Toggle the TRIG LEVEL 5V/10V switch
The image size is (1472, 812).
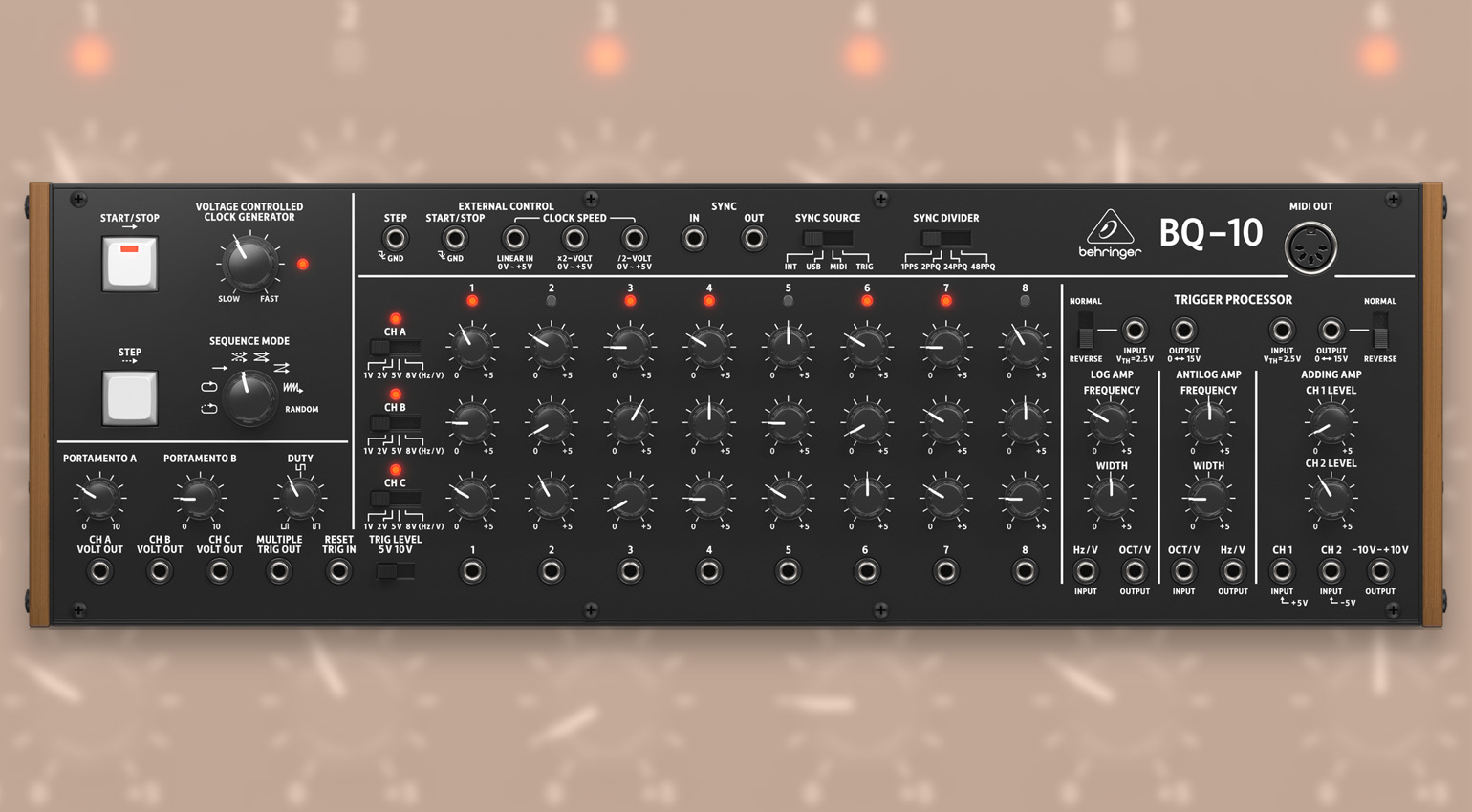click(x=395, y=571)
